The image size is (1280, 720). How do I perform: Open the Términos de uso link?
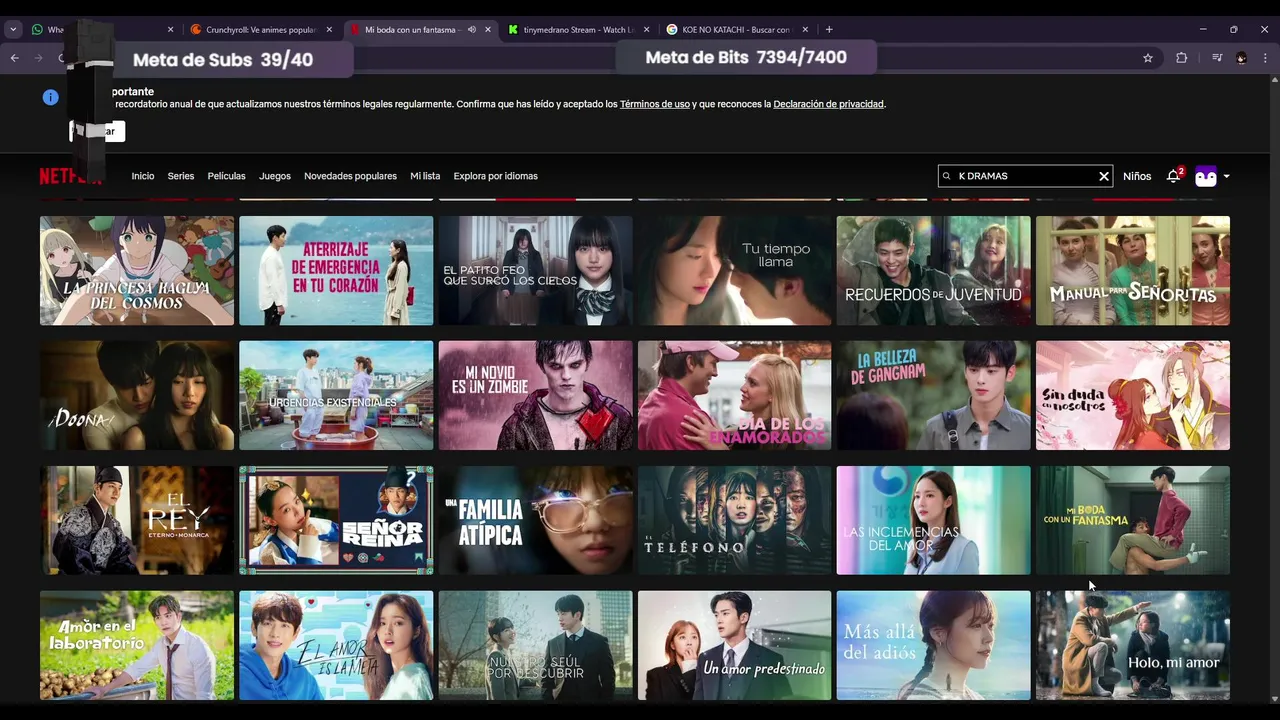click(x=655, y=104)
